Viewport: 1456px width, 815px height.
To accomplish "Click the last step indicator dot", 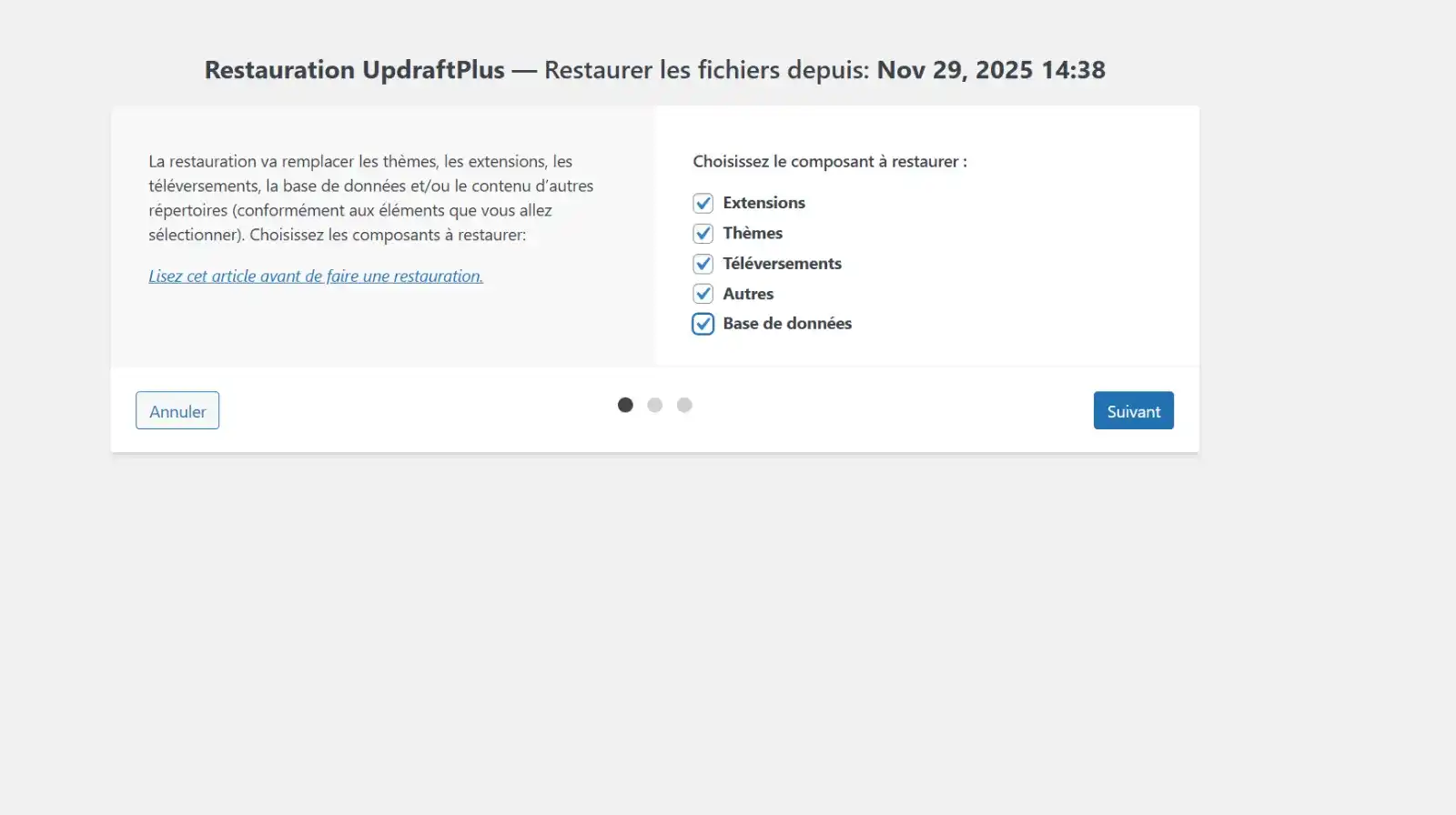I will (x=684, y=405).
